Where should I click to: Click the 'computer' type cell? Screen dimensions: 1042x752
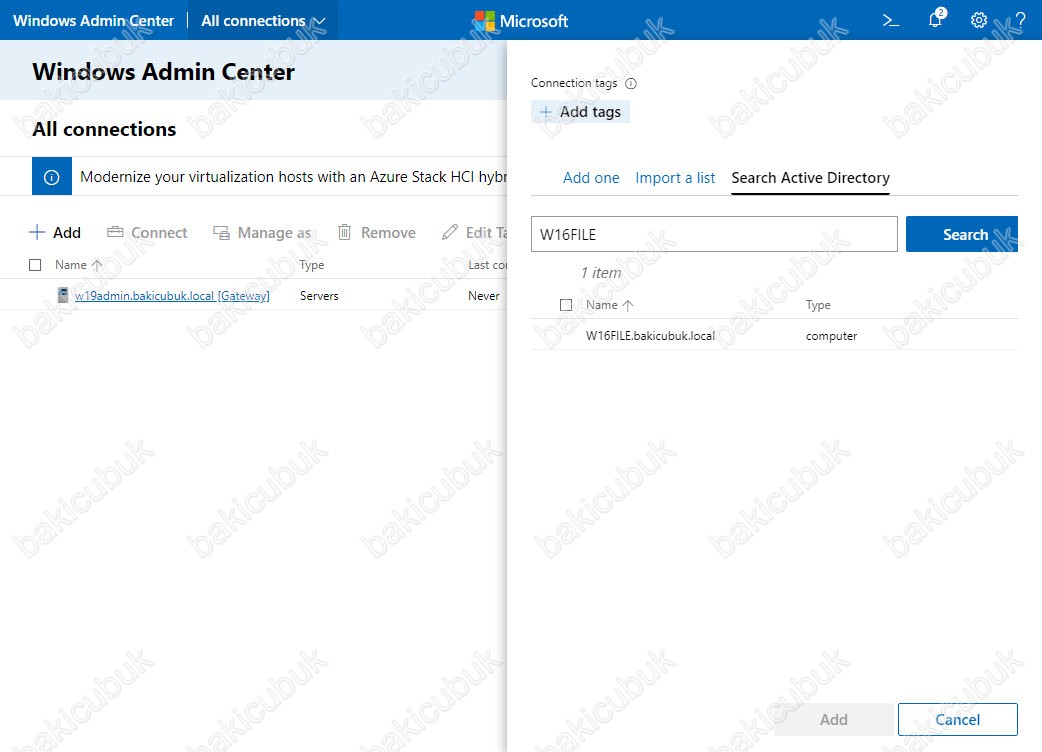(x=831, y=336)
